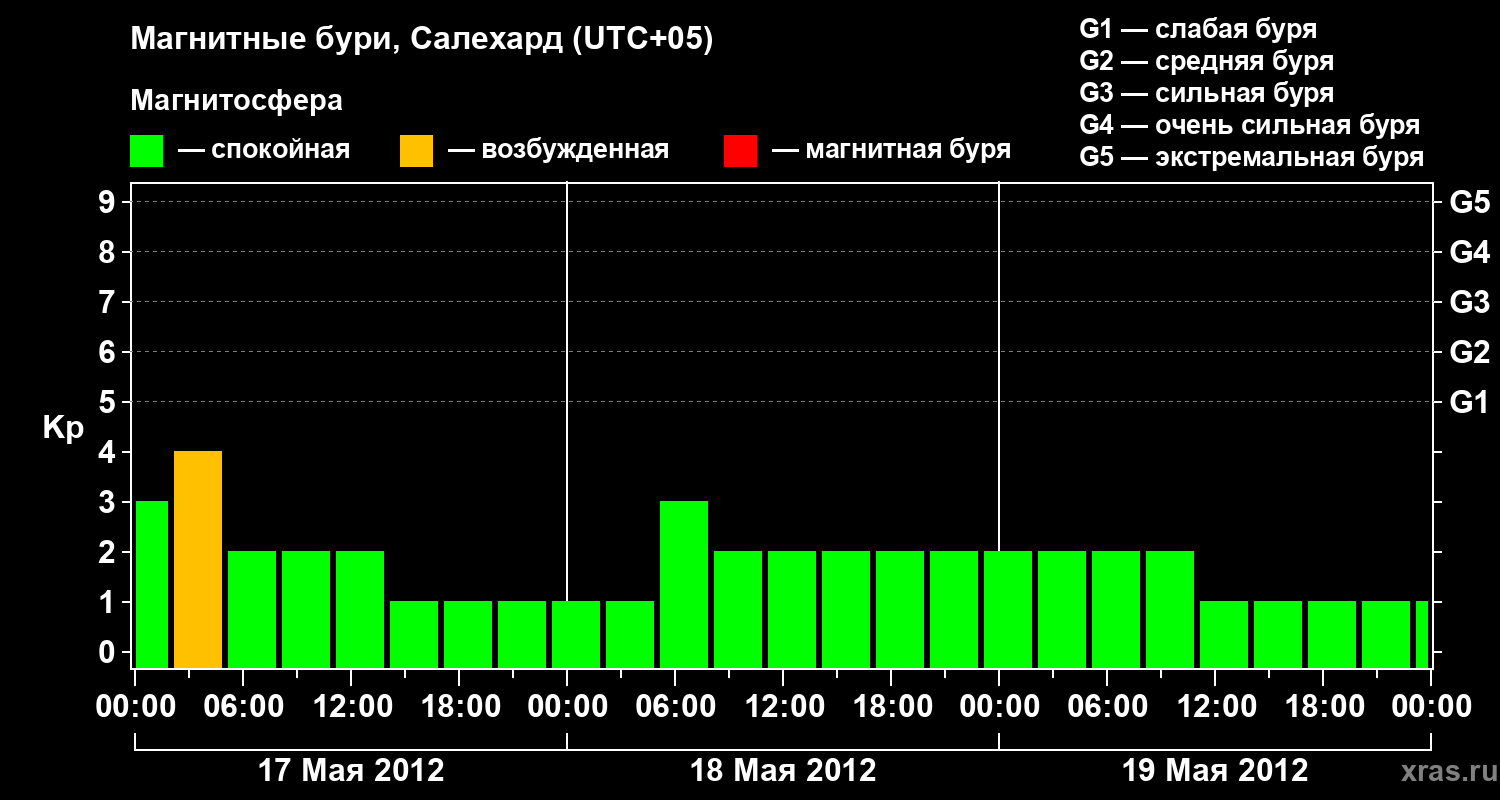This screenshot has height=800, width=1500.
Task: Select the Kp 3 bar at 06:00 on 18 Мая
Action: 684,585
